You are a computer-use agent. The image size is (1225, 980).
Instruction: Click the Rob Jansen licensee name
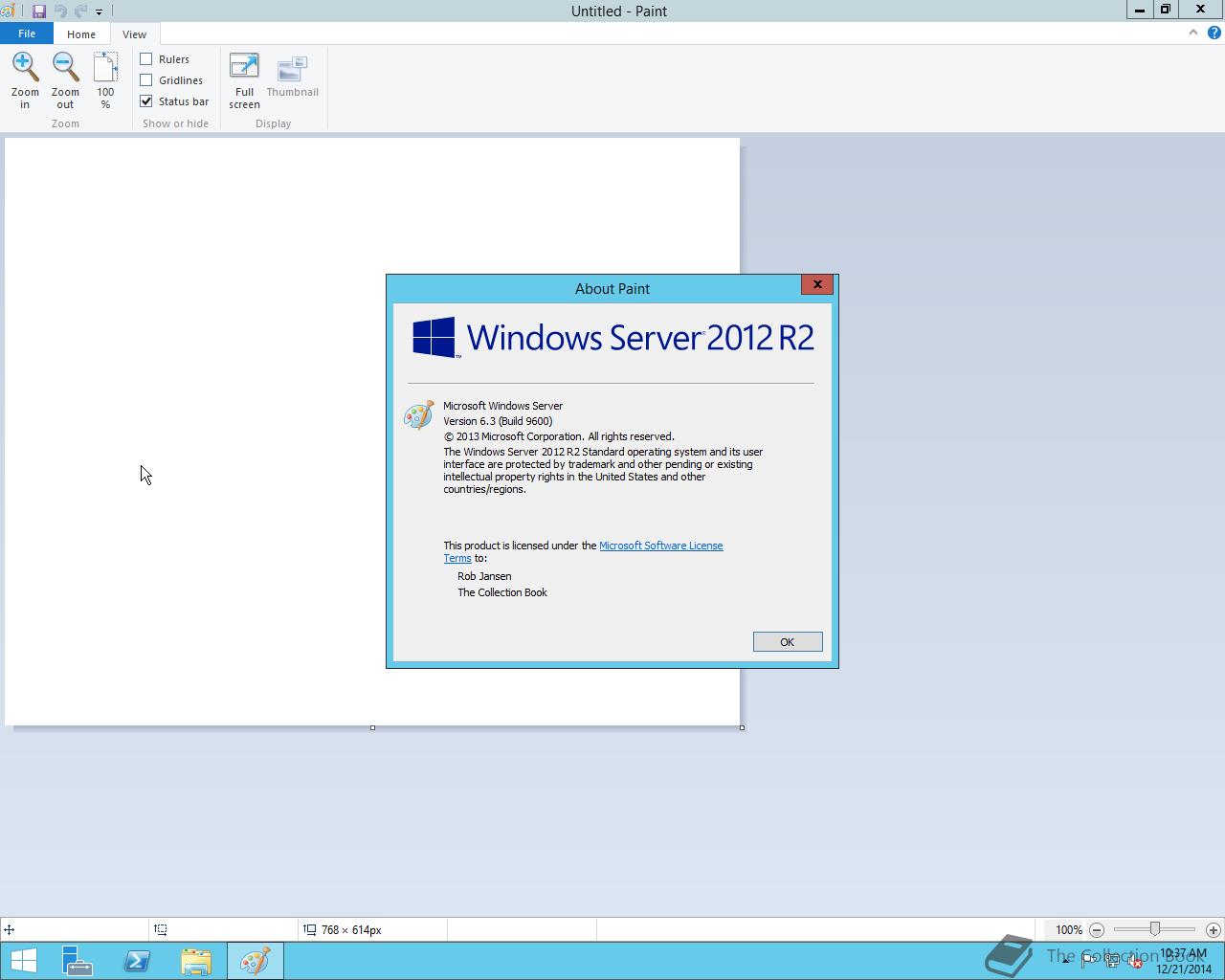tap(484, 576)
